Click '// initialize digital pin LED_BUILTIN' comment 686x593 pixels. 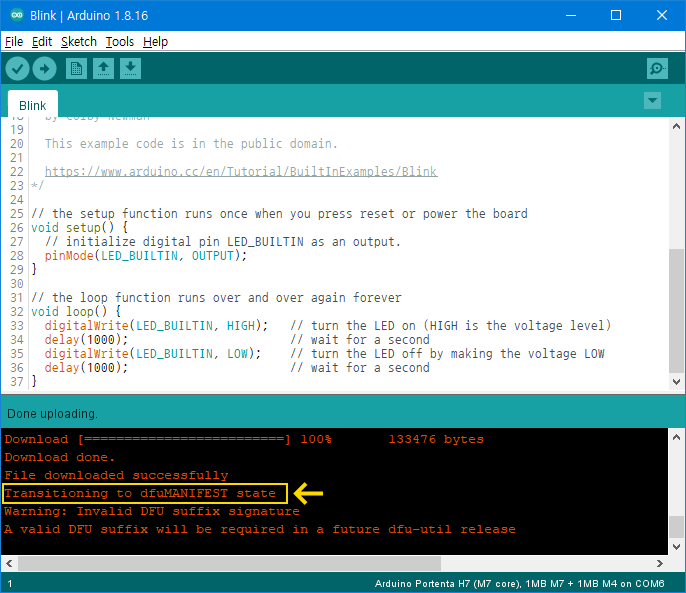coord(223,242)
